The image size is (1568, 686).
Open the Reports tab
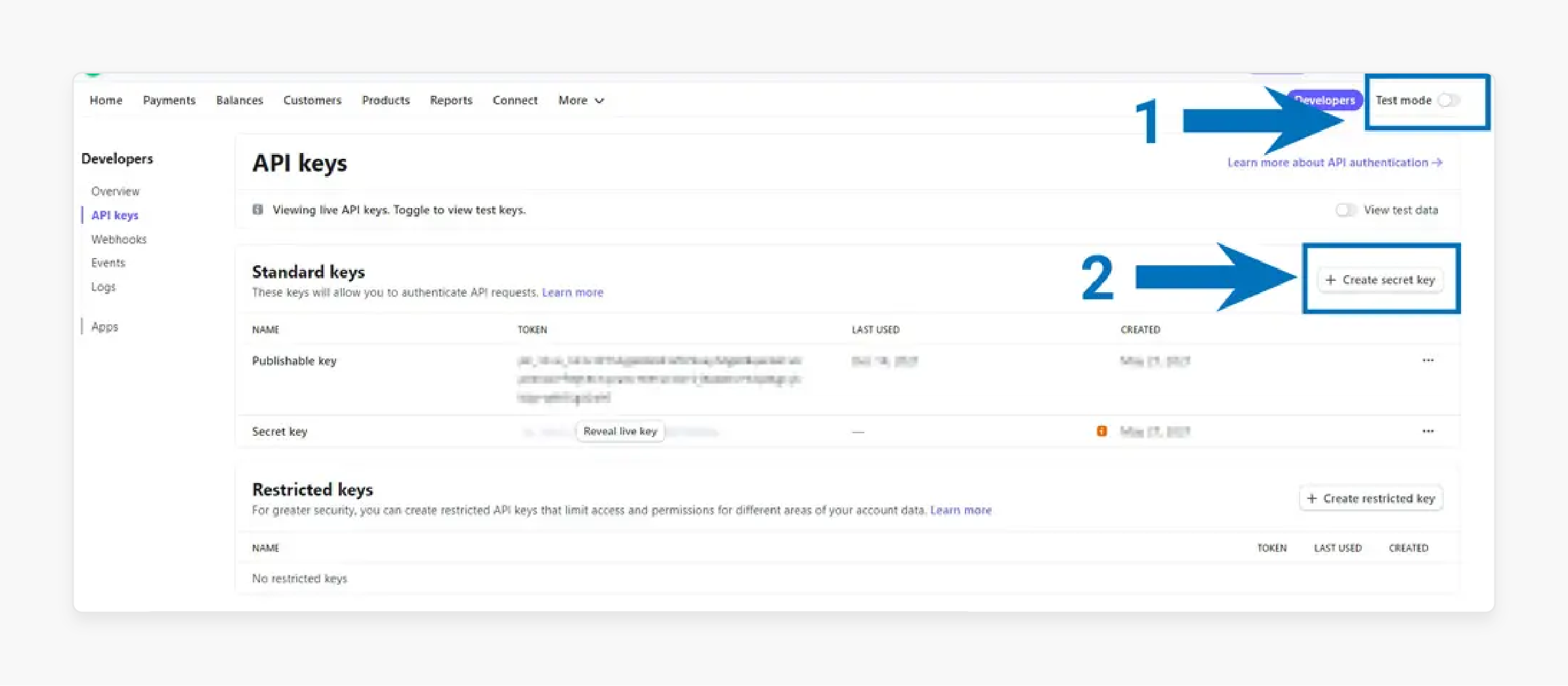coord(451,100)
